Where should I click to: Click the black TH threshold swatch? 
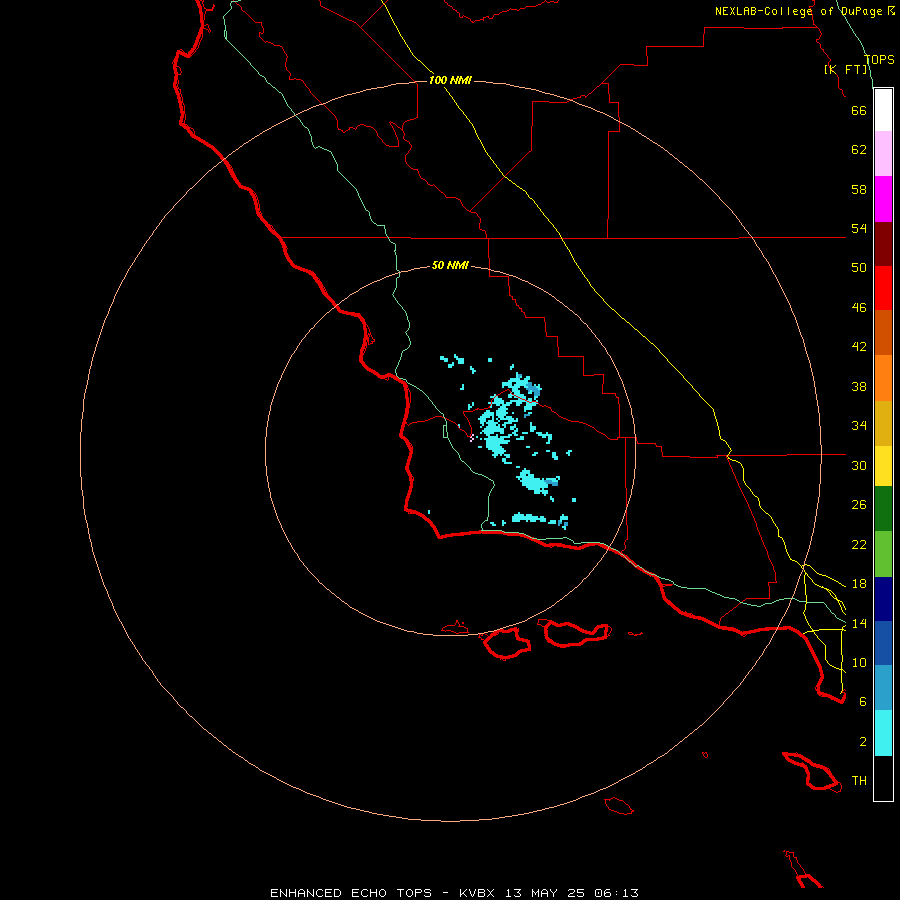tap(883, 778)
